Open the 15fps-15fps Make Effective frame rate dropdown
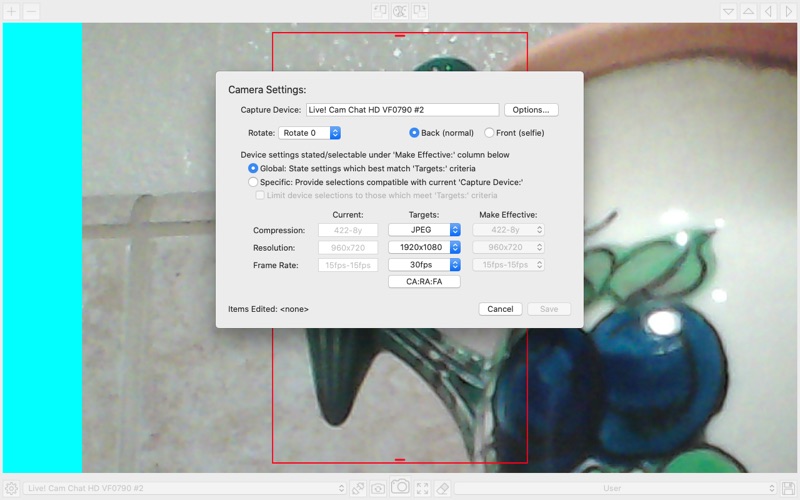 pos(508,264)
